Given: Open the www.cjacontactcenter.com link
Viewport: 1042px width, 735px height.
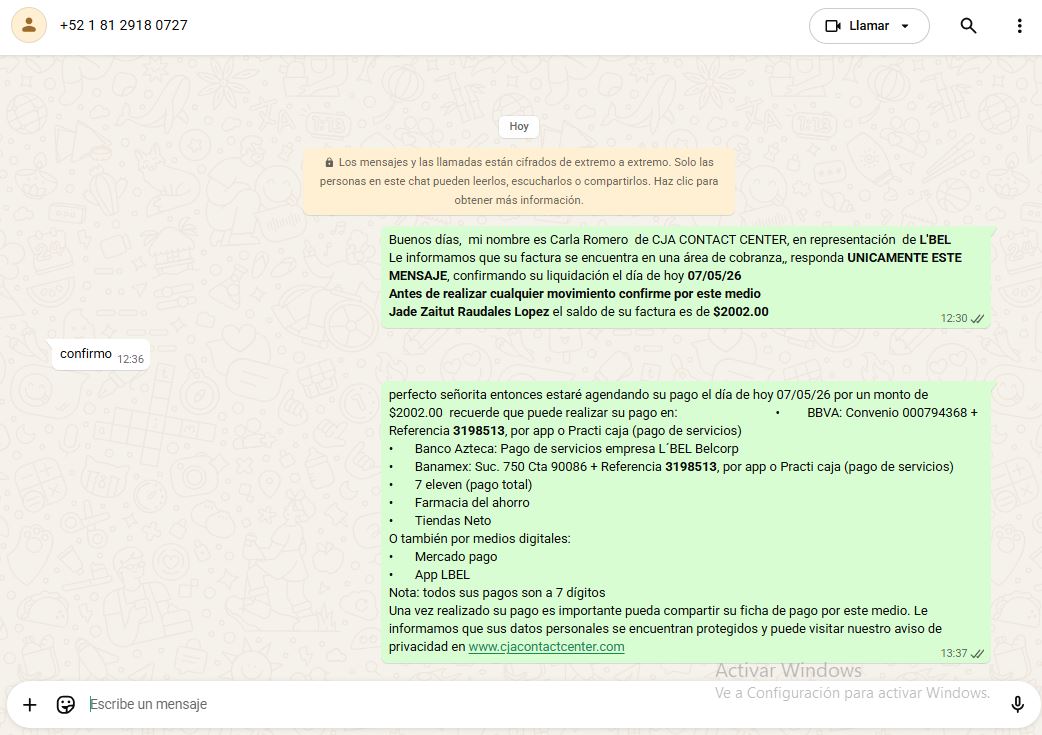Looking at the screenshot, I should tap(546, 647).
